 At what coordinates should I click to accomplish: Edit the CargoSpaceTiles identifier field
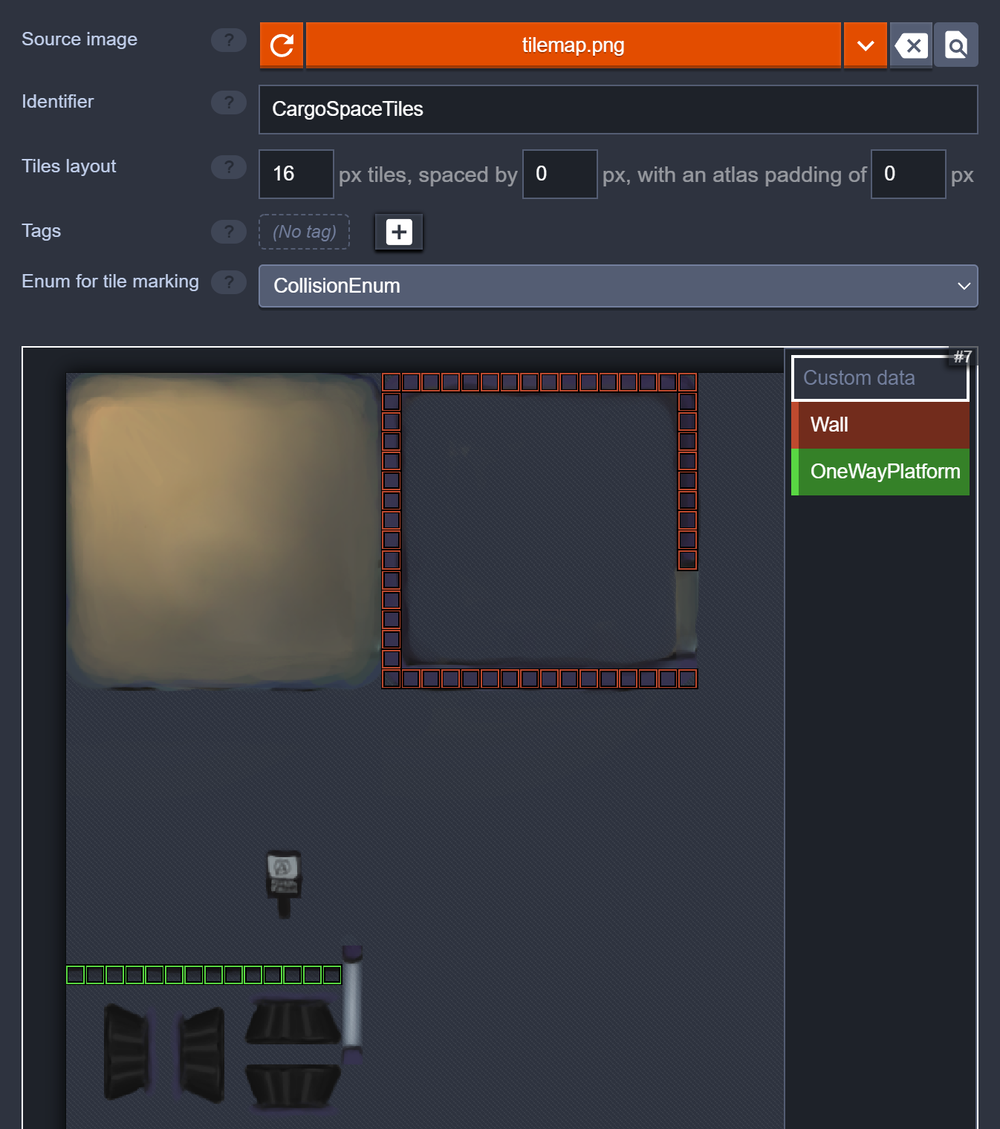(618, 110)
